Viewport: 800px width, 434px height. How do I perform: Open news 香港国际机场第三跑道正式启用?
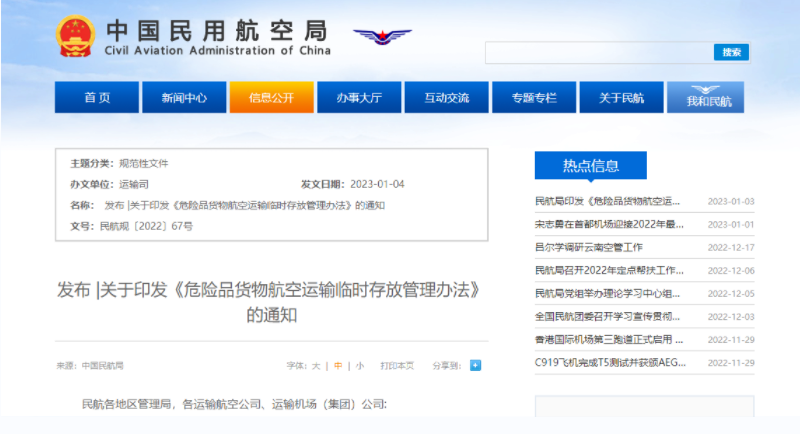point(609,340)
